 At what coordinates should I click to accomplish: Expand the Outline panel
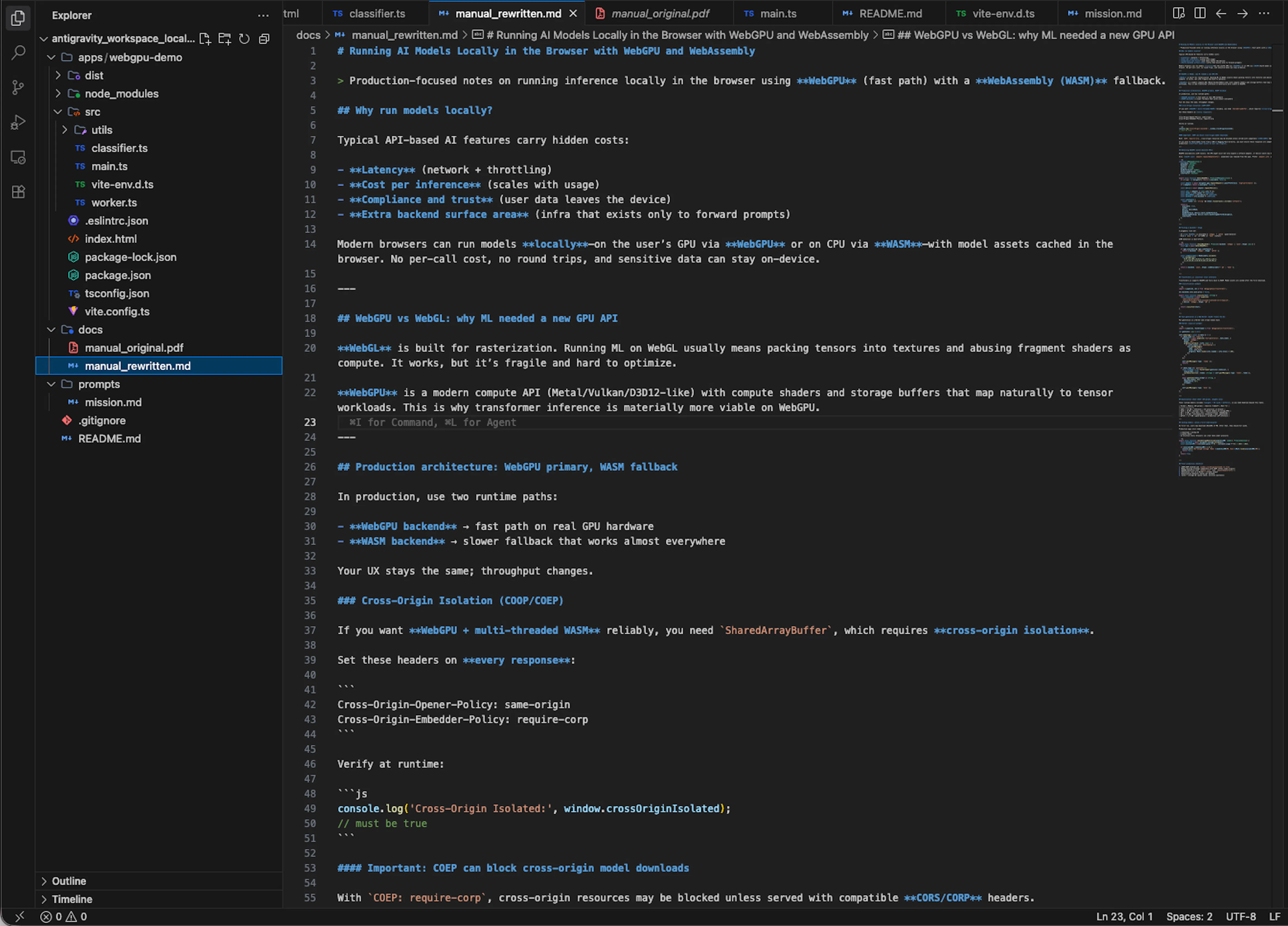69,881
